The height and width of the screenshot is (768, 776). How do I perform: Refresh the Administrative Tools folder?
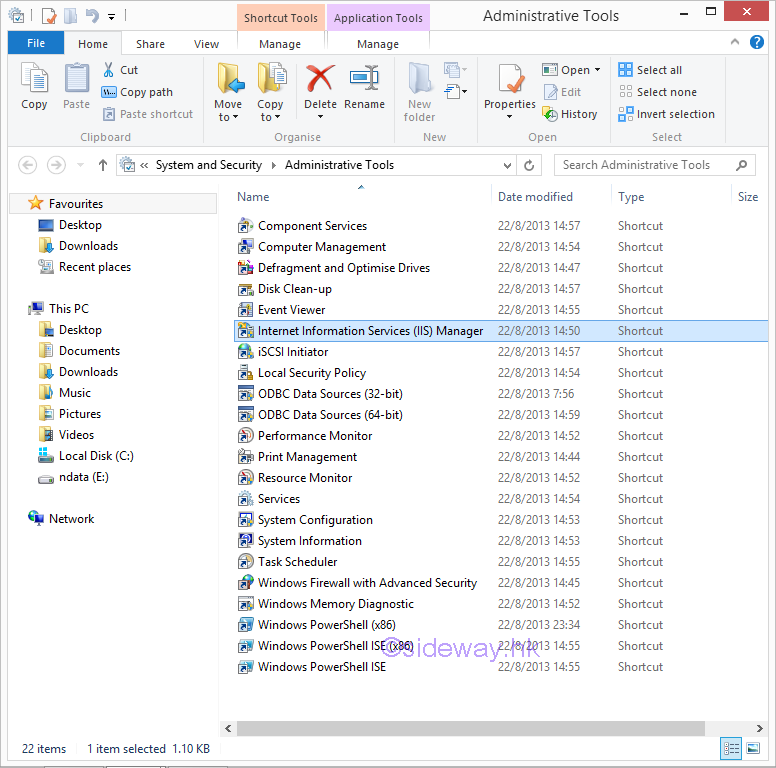pos(530,165)
